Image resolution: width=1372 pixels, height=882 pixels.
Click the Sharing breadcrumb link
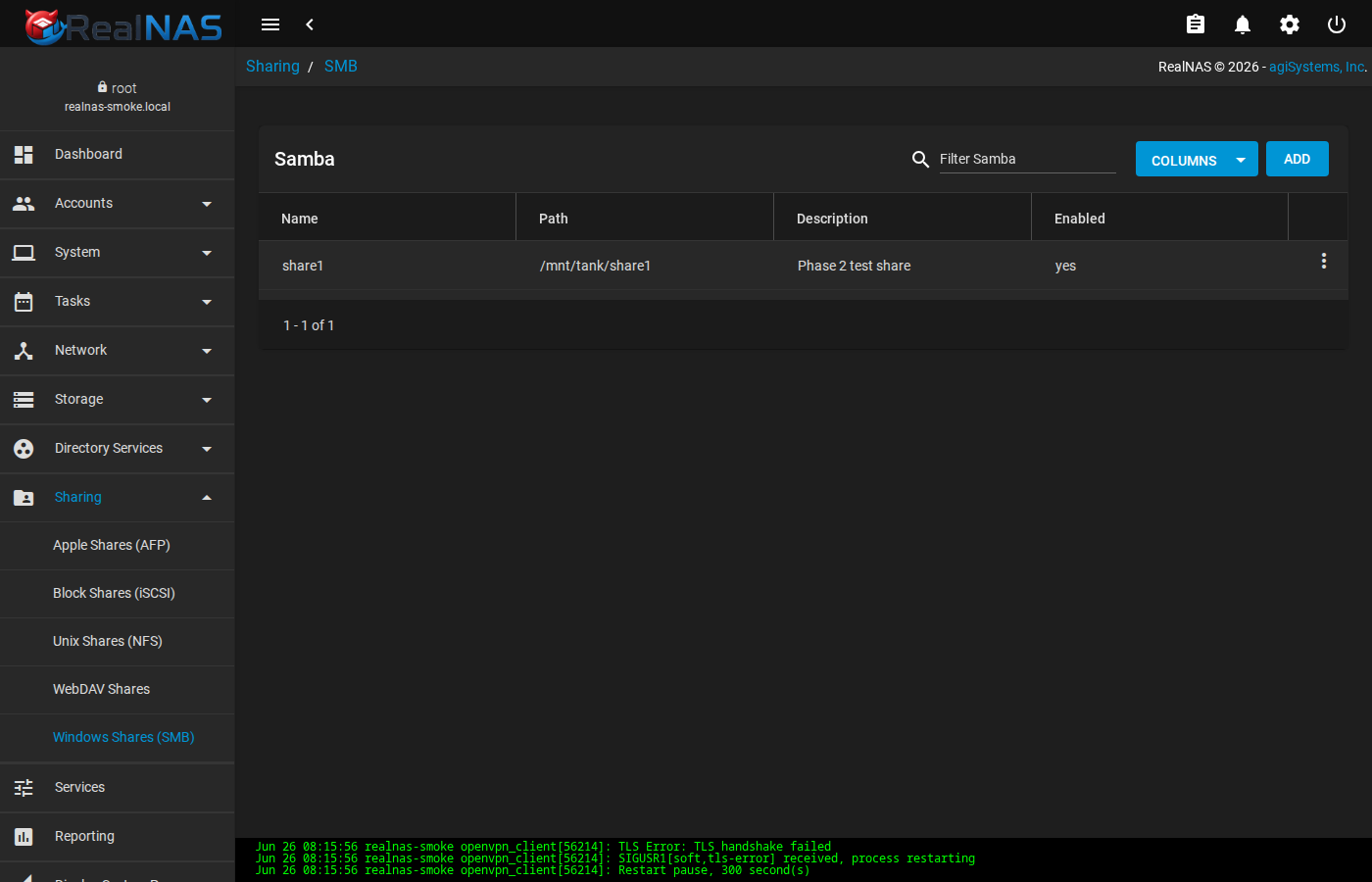click(272, 66)
